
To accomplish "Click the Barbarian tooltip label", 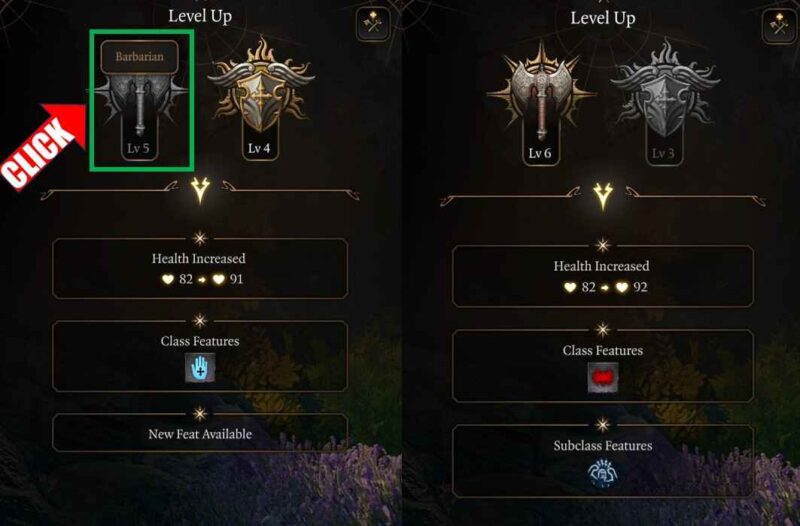I will click(x=139, y=57).
